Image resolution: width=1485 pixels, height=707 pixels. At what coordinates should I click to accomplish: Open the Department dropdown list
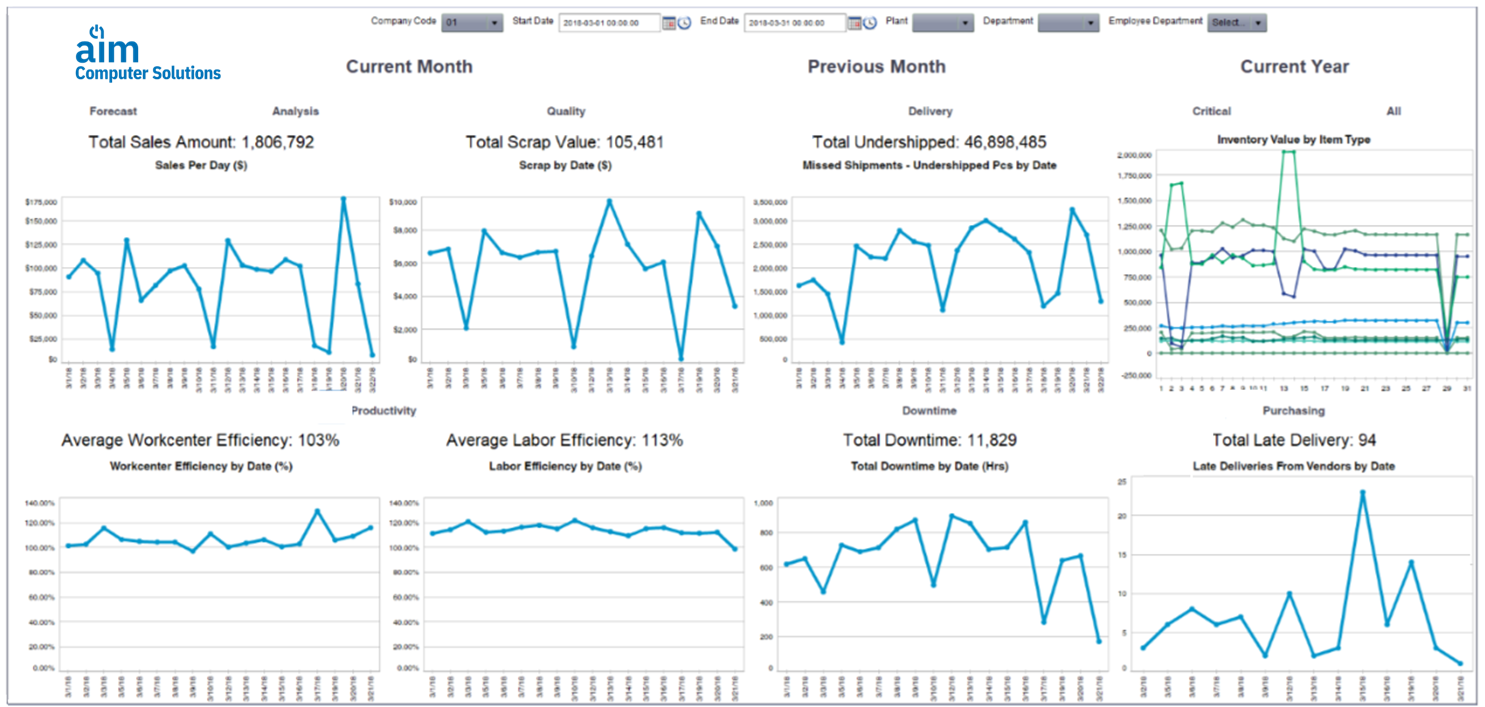tap(1068, 23)
